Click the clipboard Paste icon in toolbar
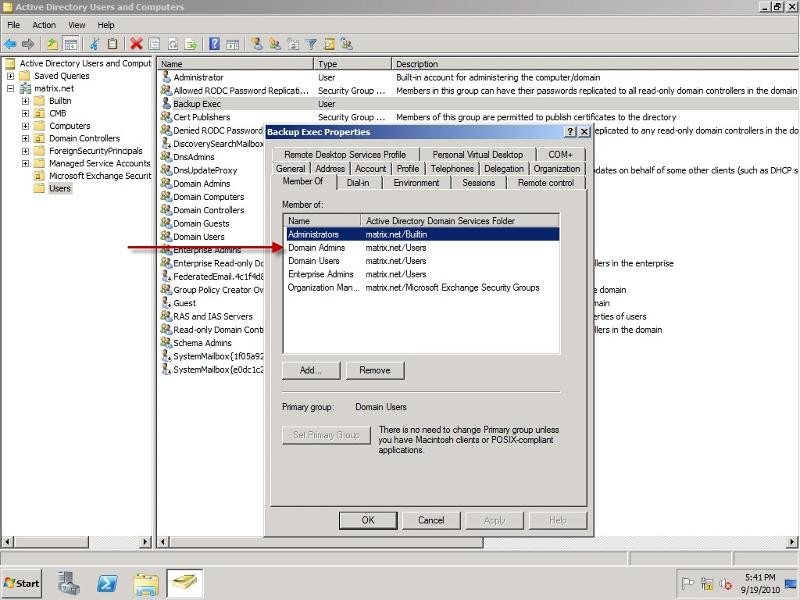 112,44
